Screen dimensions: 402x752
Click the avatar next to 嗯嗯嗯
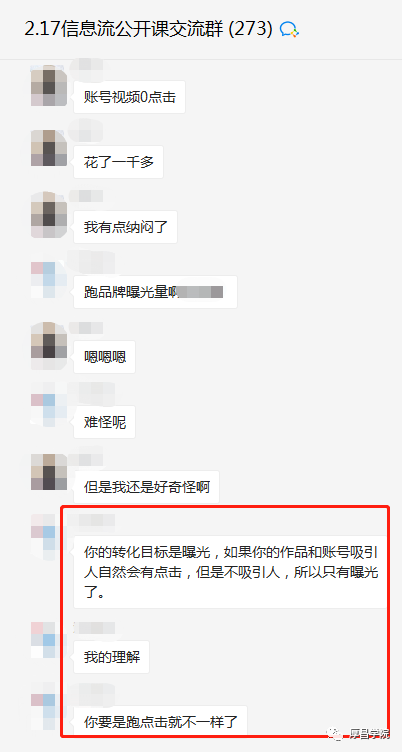click(48, 345)
